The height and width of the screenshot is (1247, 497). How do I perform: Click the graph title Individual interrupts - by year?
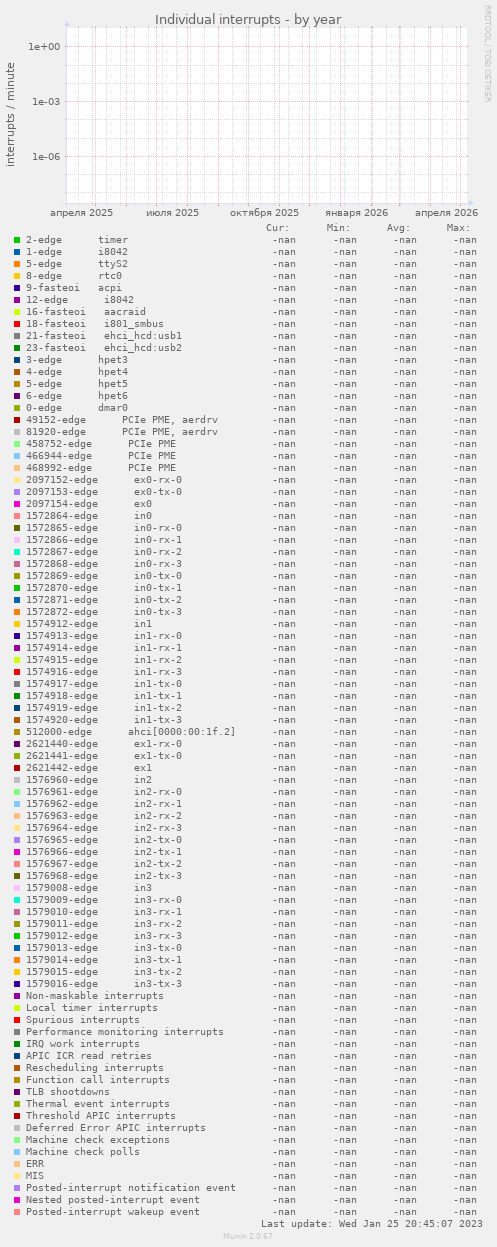coord(248,19)
